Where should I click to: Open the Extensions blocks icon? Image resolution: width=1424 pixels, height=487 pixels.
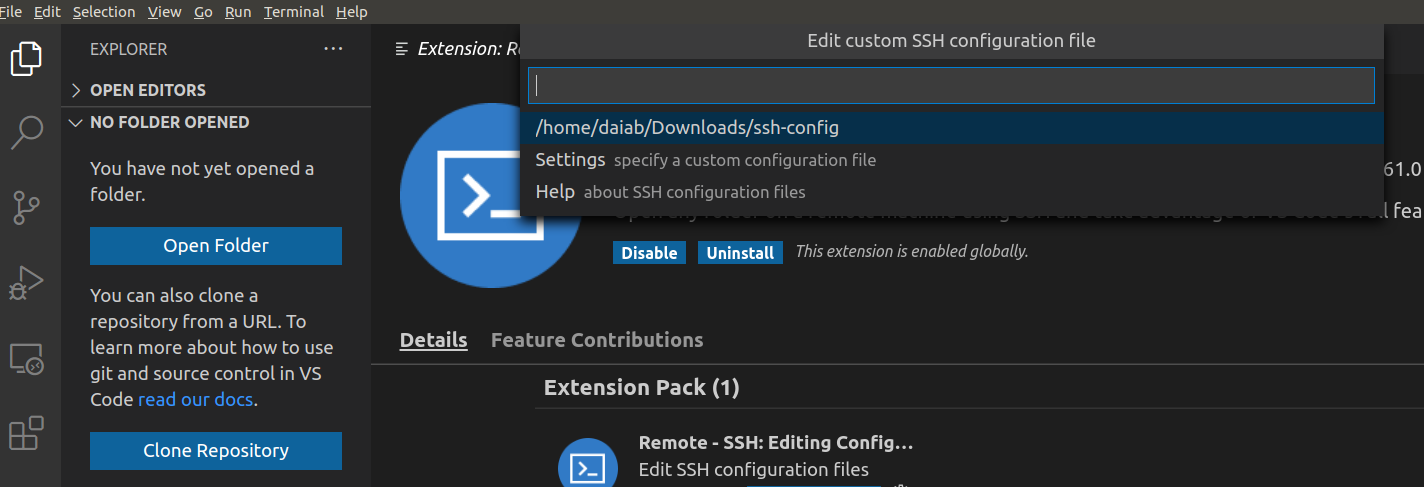[x=26, y=433]
